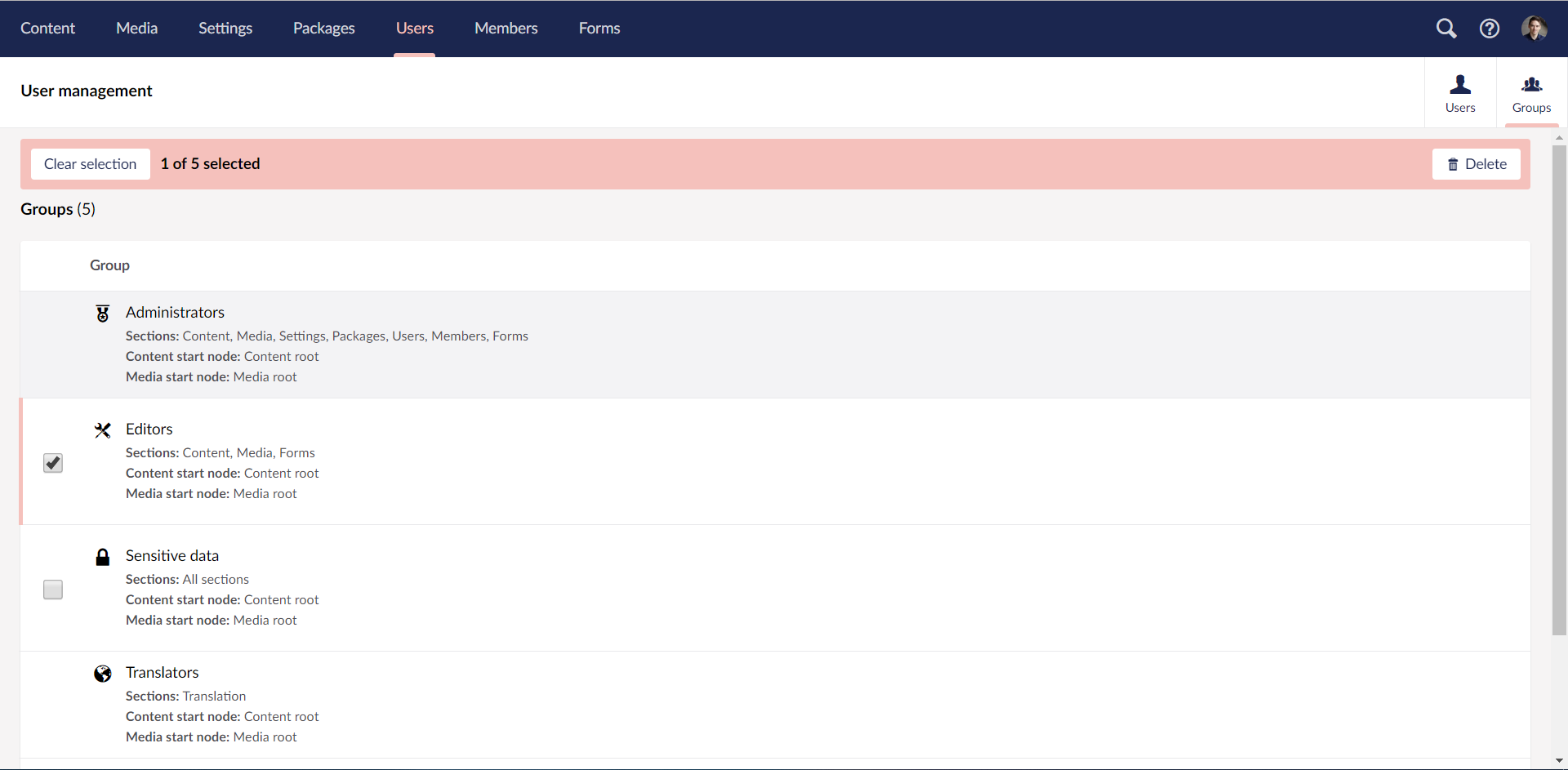Click the padlock icon for Sensitive data
Viewport: 1568px width, 770px height.
click(102, 557)
